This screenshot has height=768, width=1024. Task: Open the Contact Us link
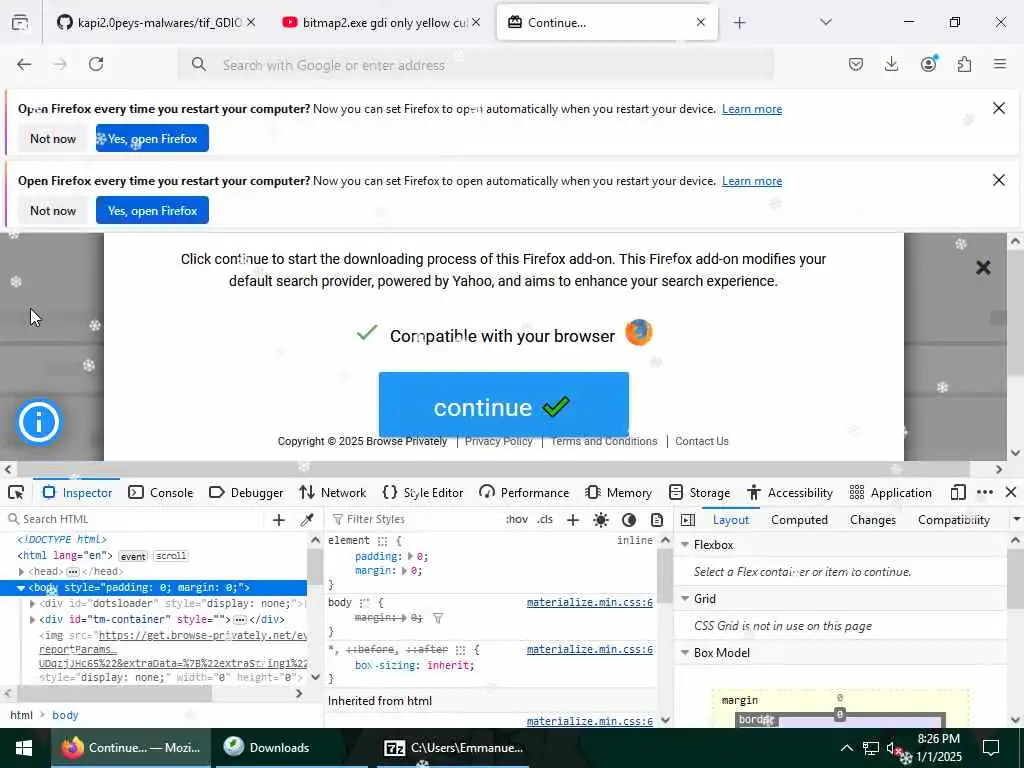click(x=701, y=441)
